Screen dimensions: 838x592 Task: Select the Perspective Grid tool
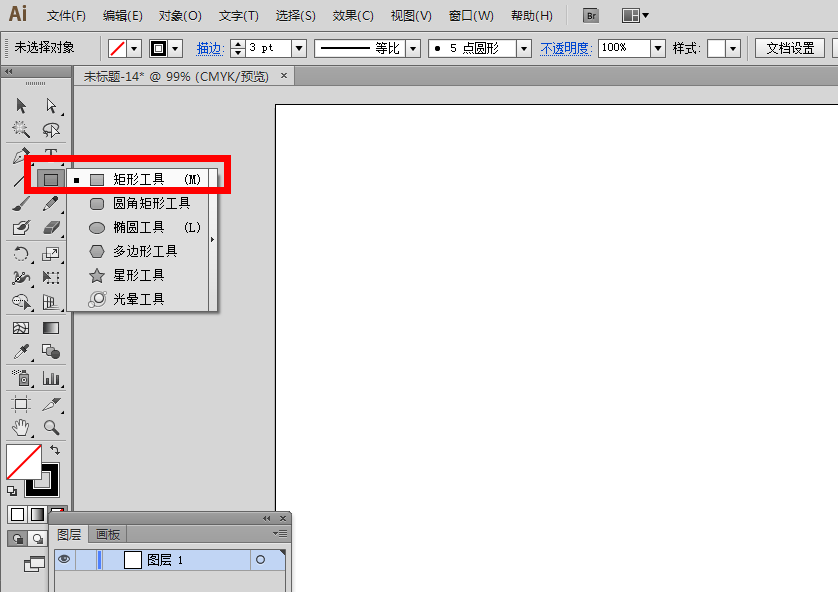[51, 302]
